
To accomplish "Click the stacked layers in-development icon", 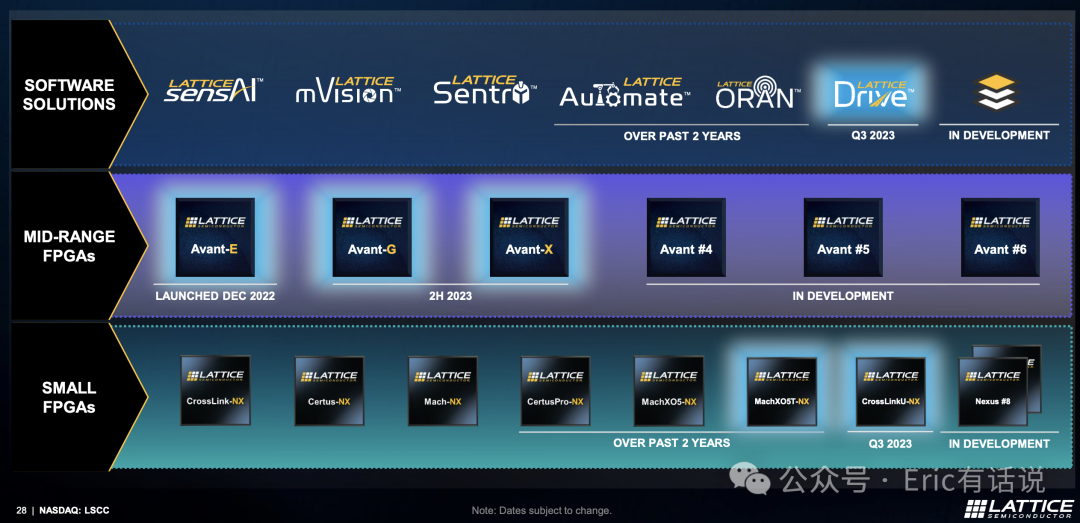I will [x=996, y=93].
